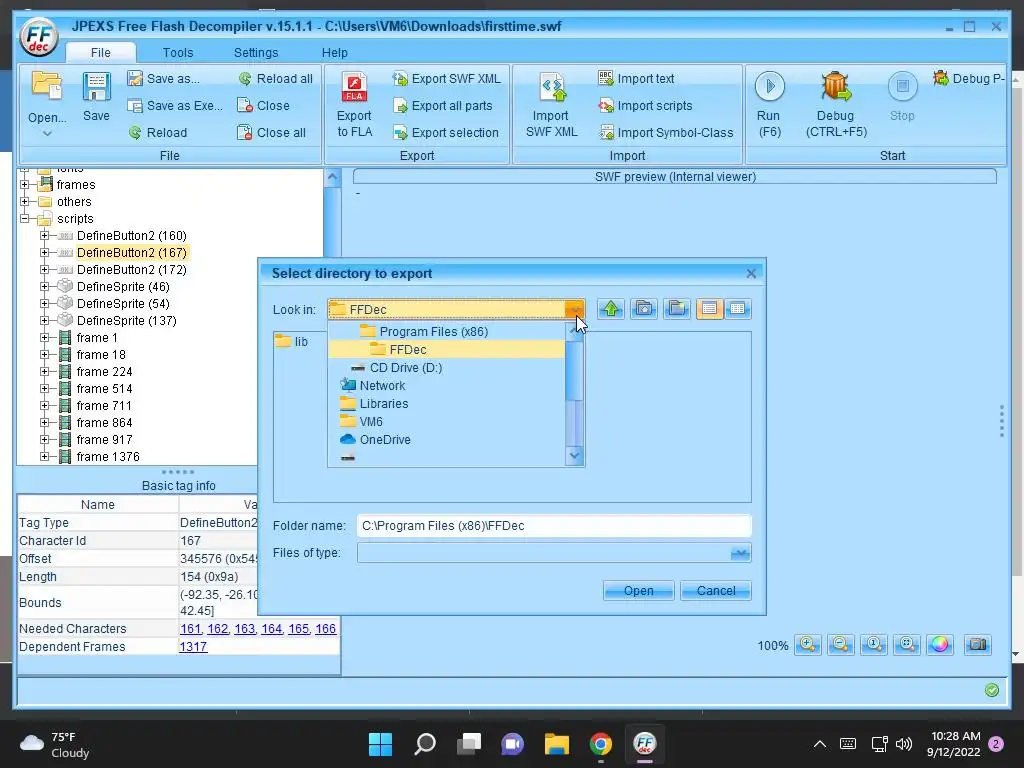This screenshot has width=1024, height=768.
Task: Expand the Open button dropdown arrow
Action: coord(47,134)
